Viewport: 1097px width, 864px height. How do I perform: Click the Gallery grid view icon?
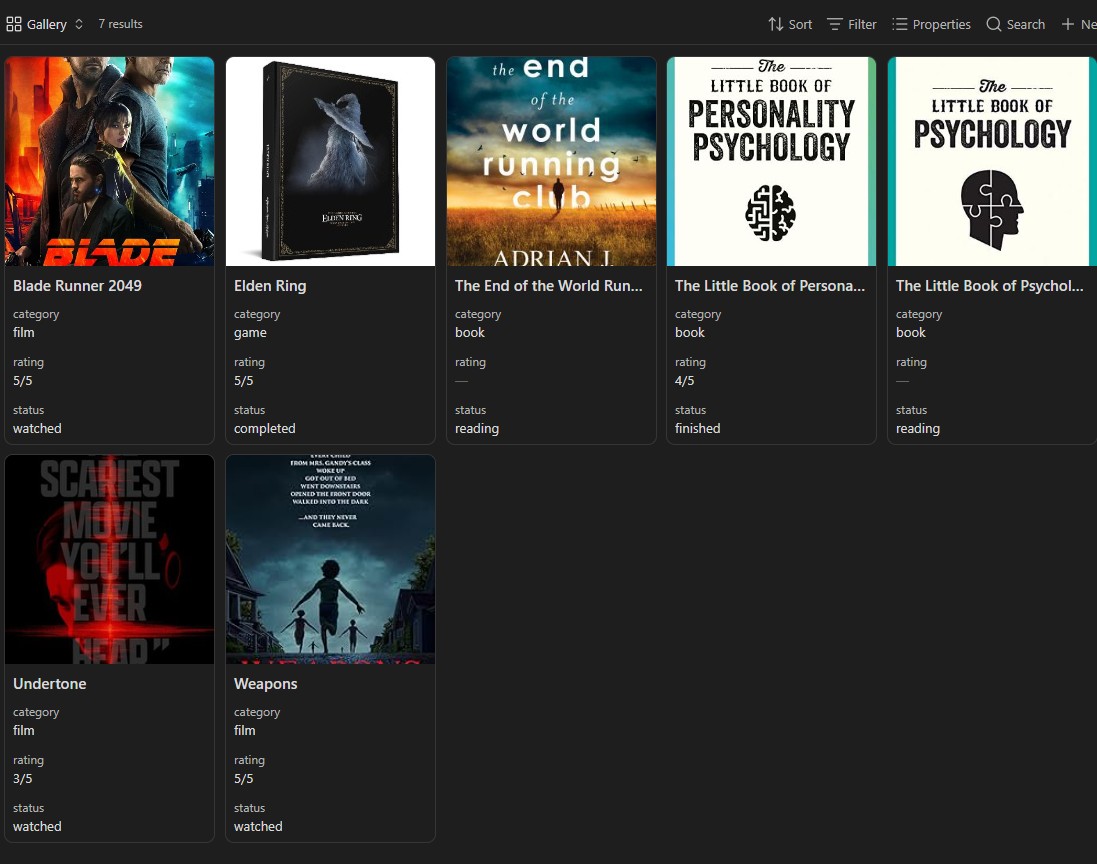[x=14, y=24]
